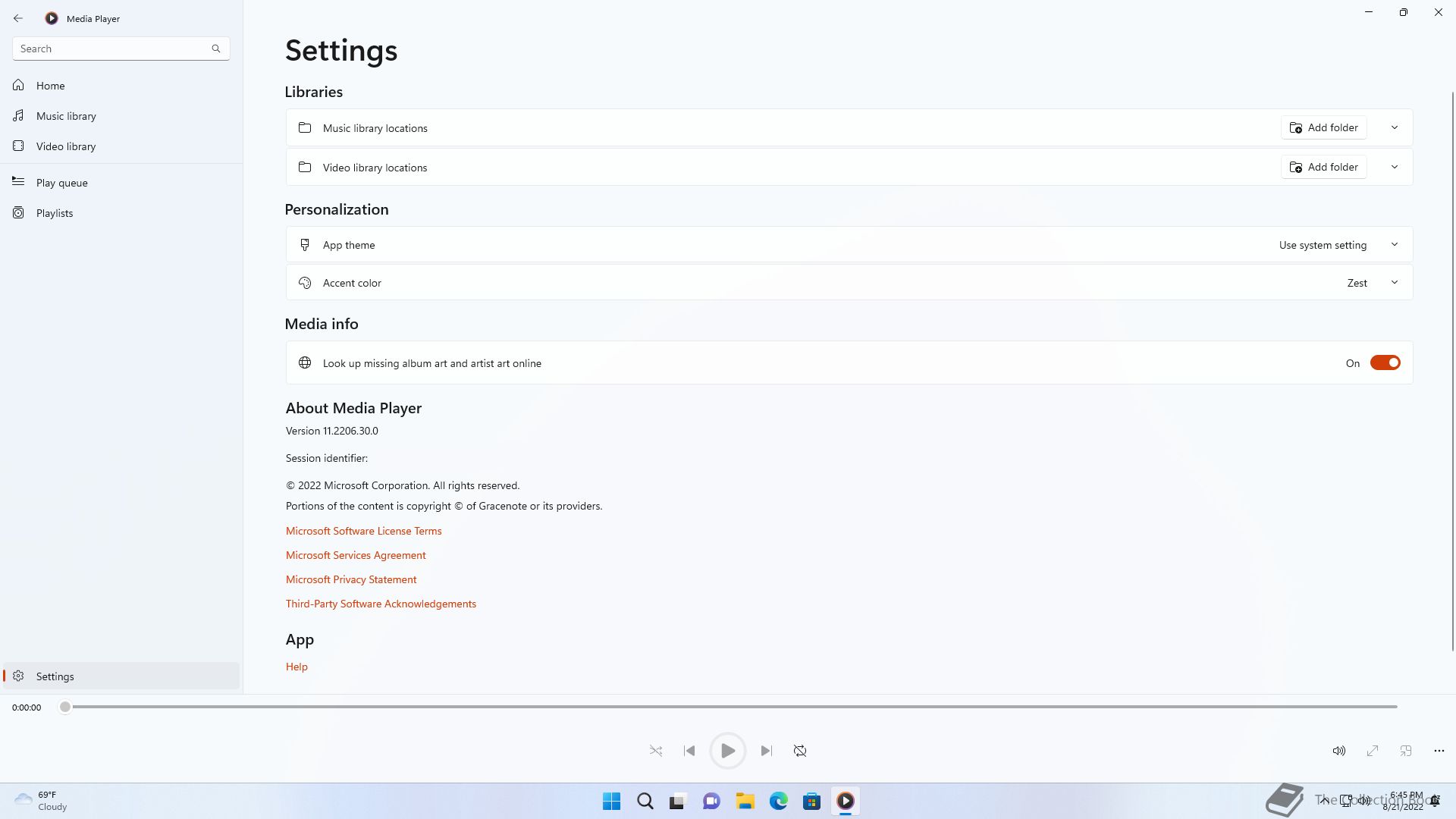The image size is (1456, 819).
Task: Expand Video library locations chevron
Action: [x=1395, y=167]
